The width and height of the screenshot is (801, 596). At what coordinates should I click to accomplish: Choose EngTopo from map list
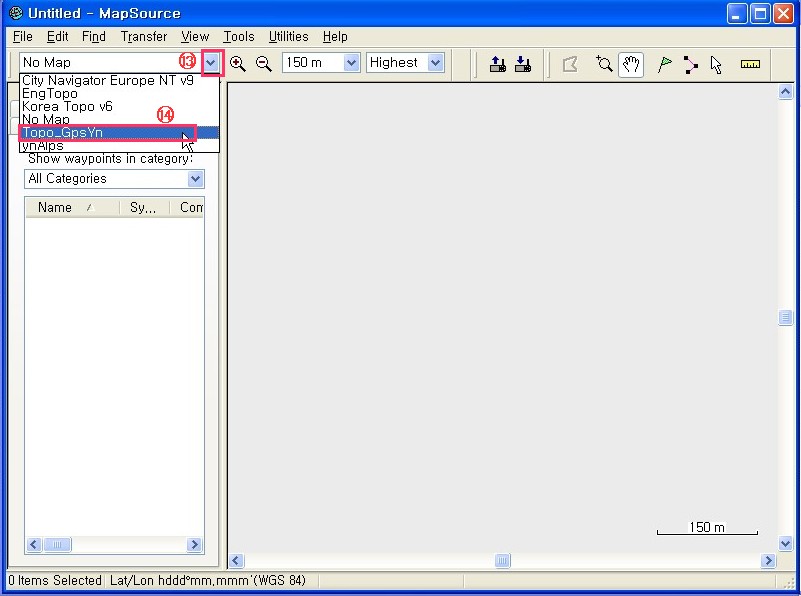[120, 93]
